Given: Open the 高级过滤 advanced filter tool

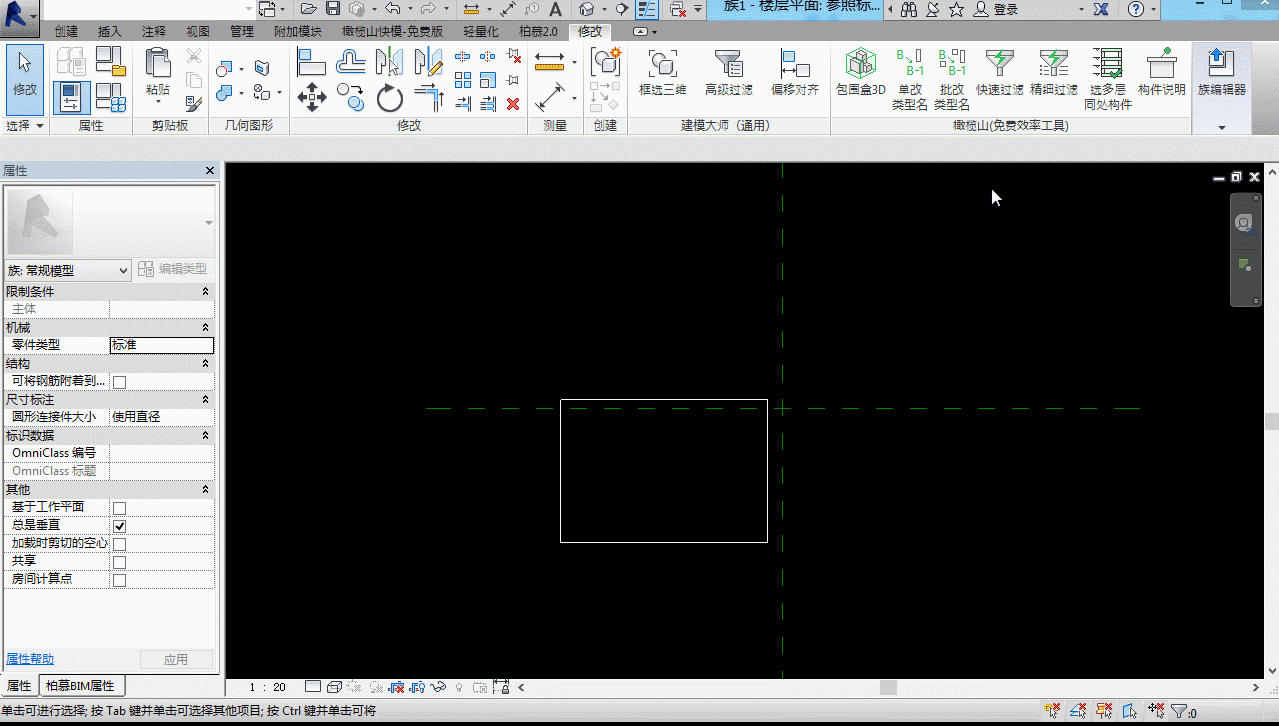Looking at the screenshot, I should click(728, 72).
